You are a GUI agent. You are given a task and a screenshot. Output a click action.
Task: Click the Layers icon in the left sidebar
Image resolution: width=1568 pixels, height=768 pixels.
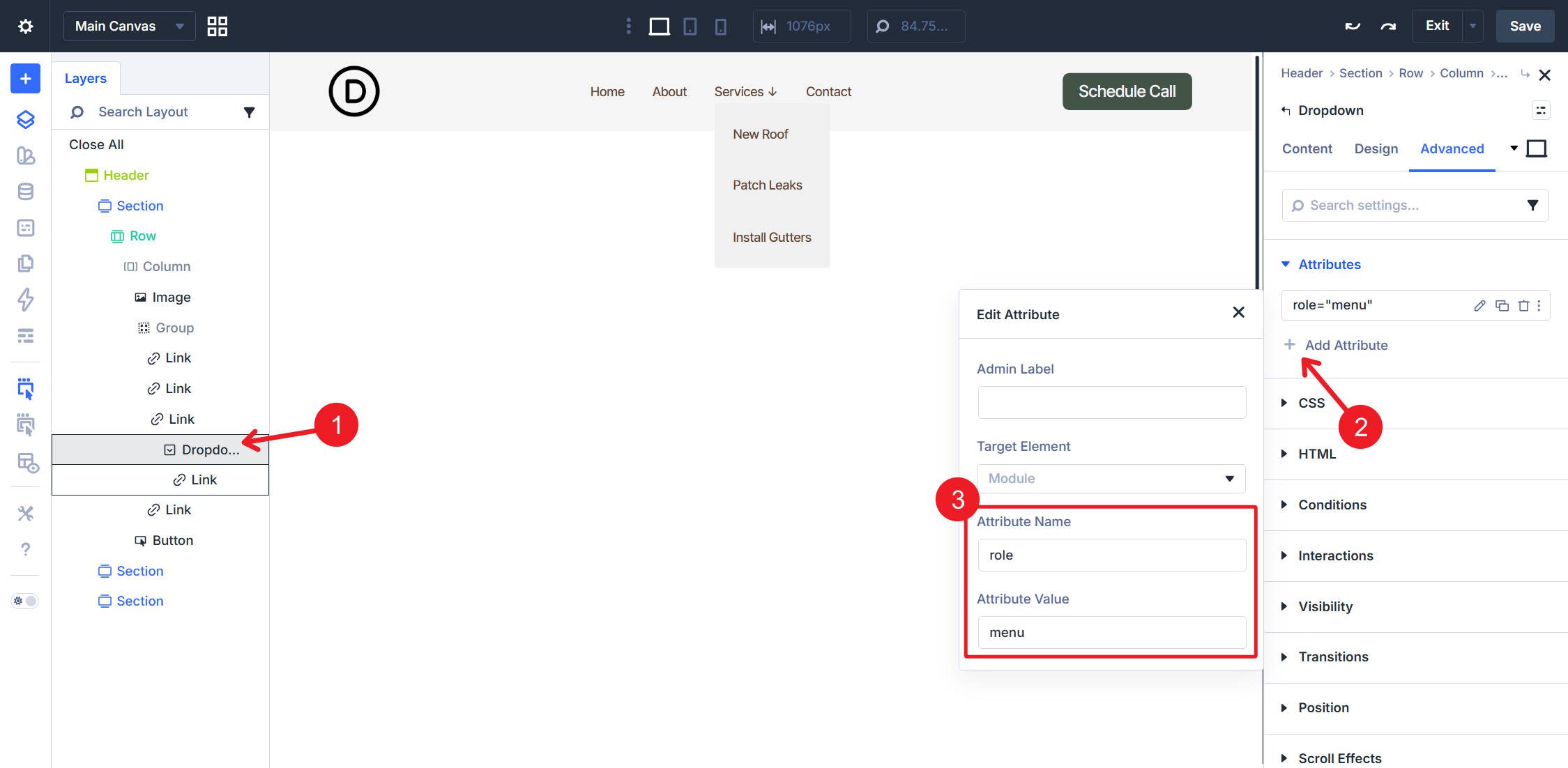pyautogui.click(x=25, y=119)
